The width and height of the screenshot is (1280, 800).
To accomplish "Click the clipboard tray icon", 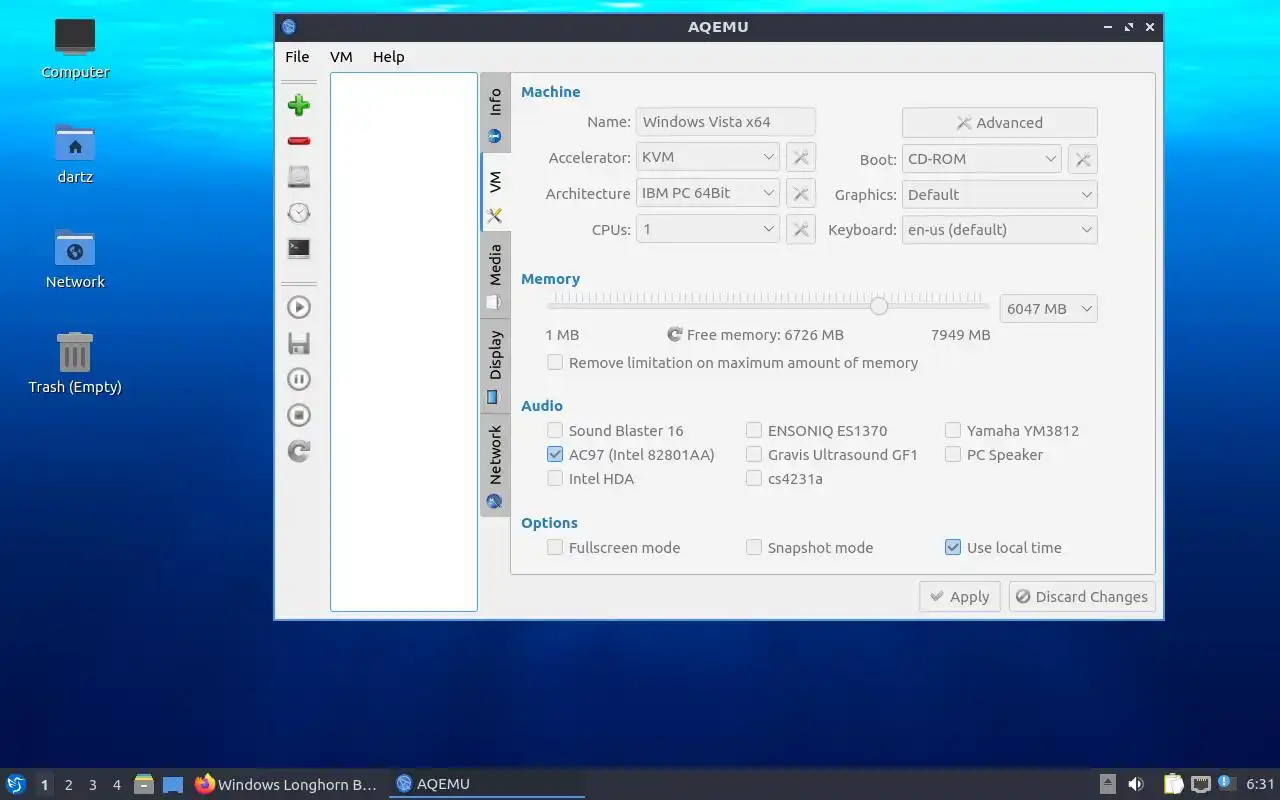I will pos(1172,784).
